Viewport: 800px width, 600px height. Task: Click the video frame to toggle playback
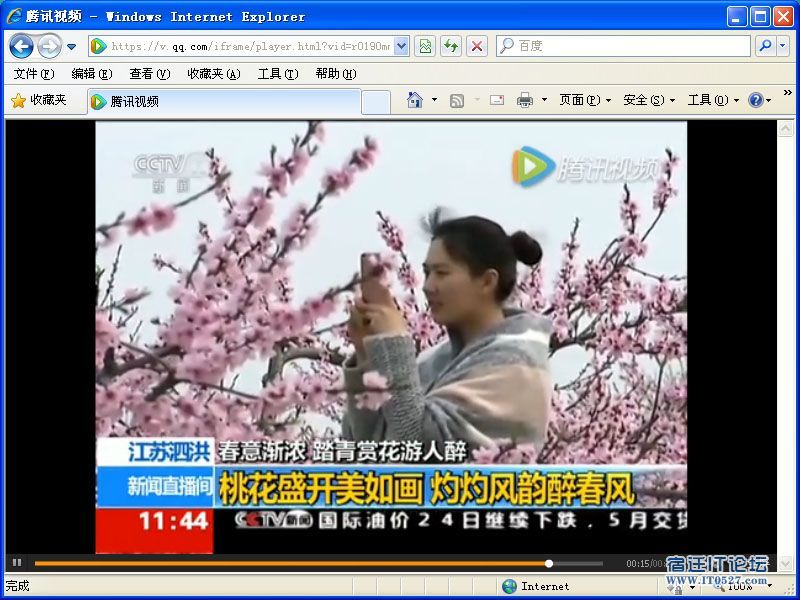tap(391, 337)
